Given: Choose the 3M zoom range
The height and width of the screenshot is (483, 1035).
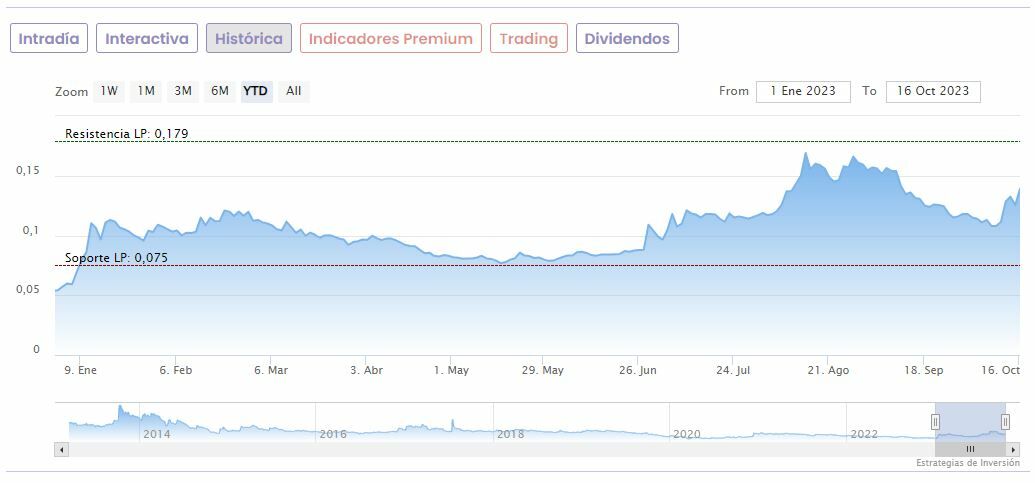Looking at the screenshot, I should click(x=183, y=91).
